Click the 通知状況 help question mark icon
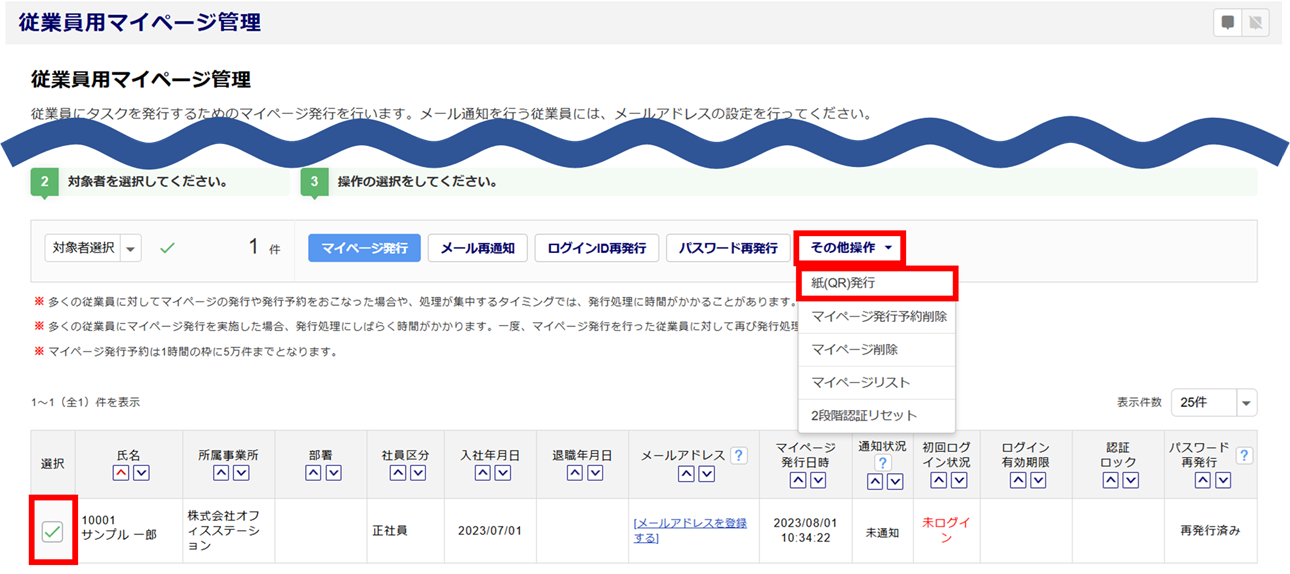This screenshot has width=1290, height=574. [x=882, y=463]
